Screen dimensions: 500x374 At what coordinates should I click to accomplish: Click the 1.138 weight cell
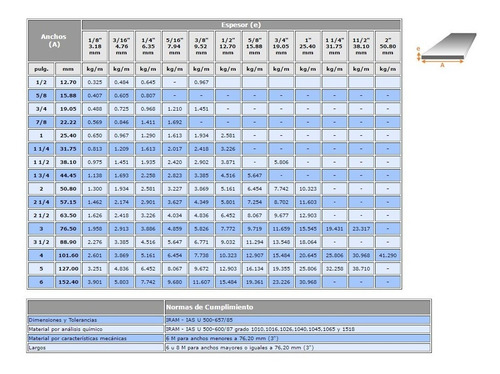pos(95,175)
